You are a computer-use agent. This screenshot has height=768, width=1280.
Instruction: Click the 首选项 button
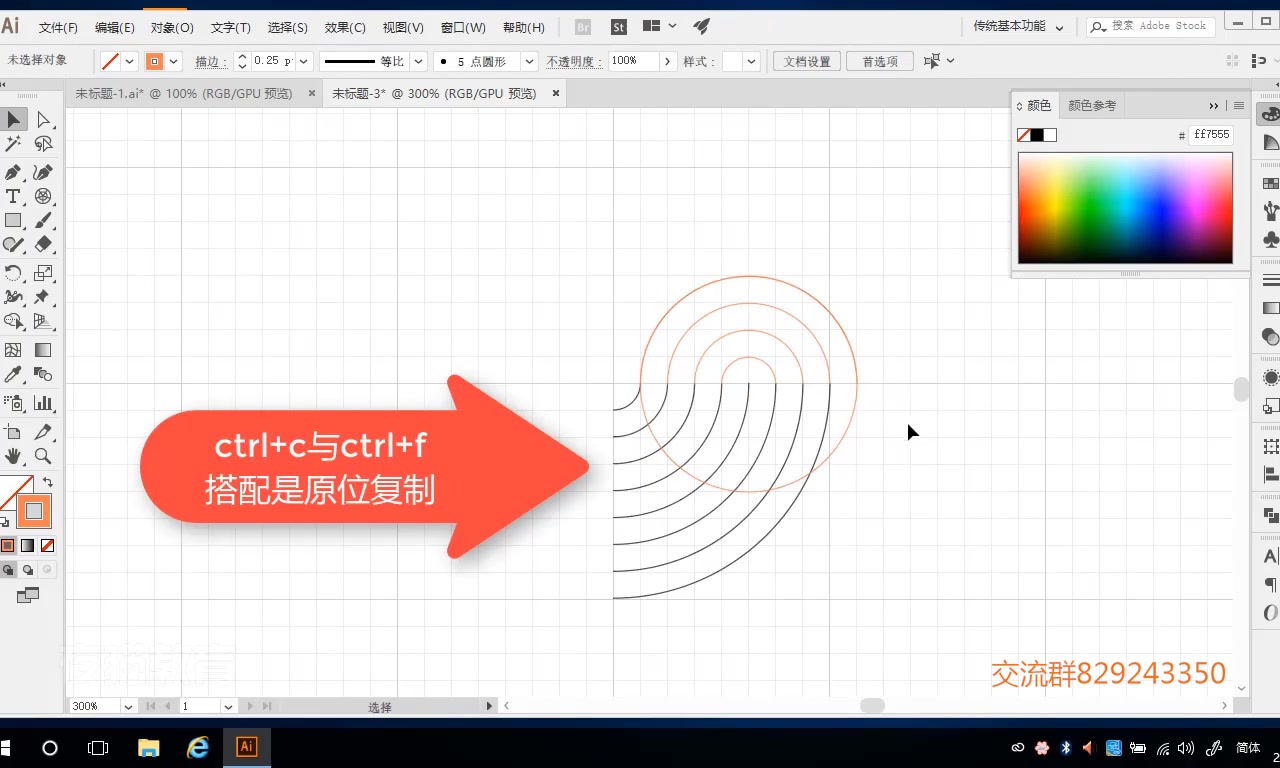(x=879, y=61)
